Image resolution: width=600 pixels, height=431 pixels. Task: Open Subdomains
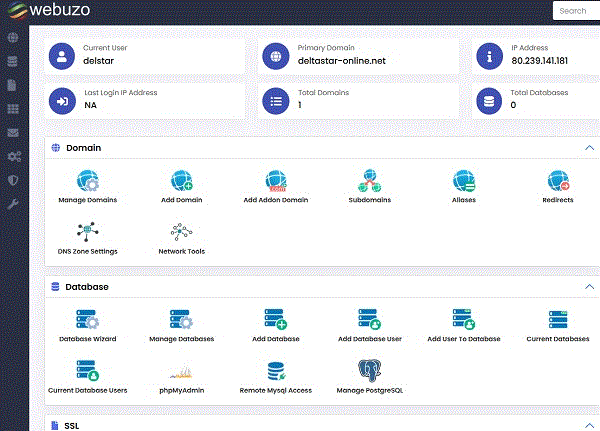click(x=370, y=186)
